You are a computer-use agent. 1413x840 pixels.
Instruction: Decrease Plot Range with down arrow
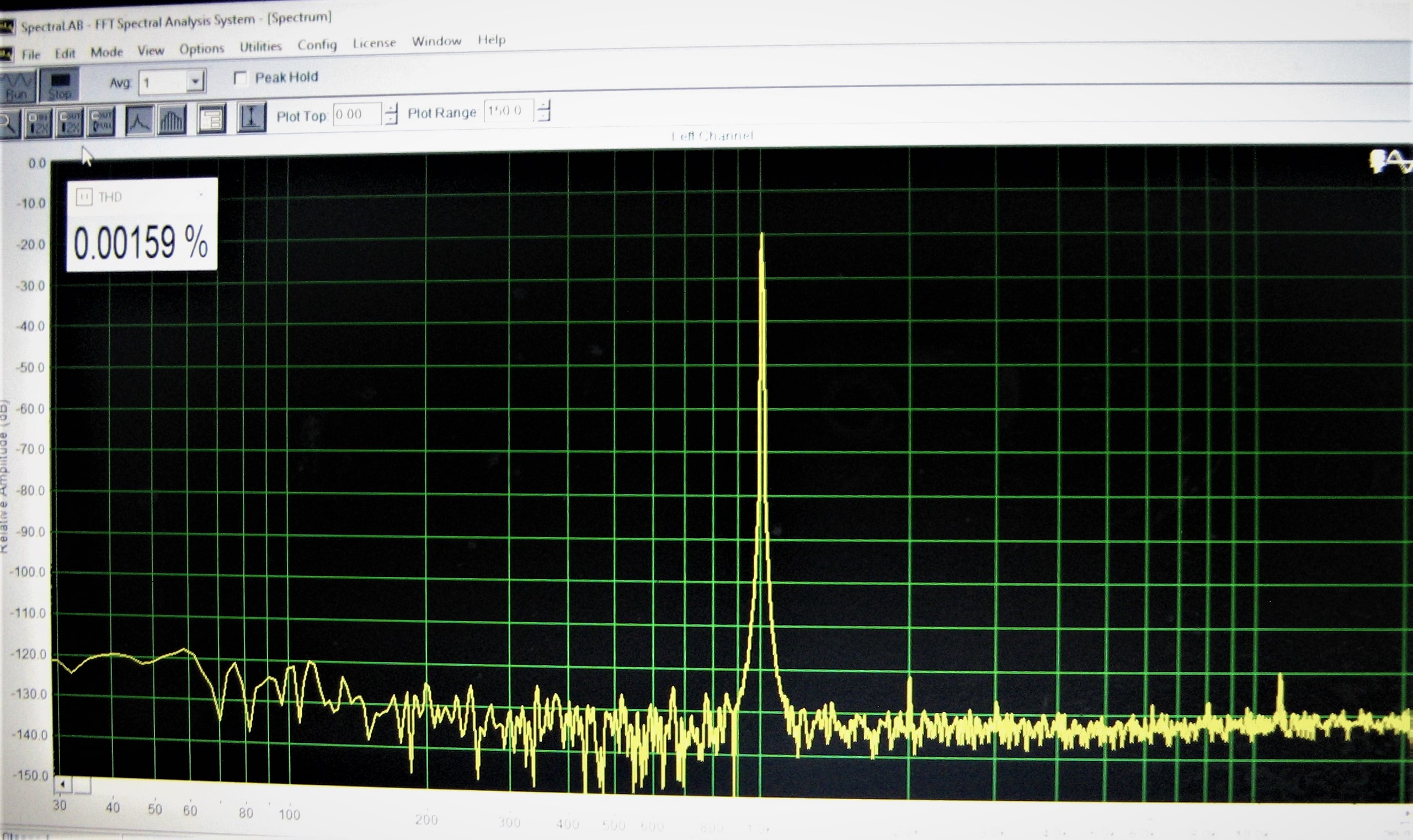(543, 115)
